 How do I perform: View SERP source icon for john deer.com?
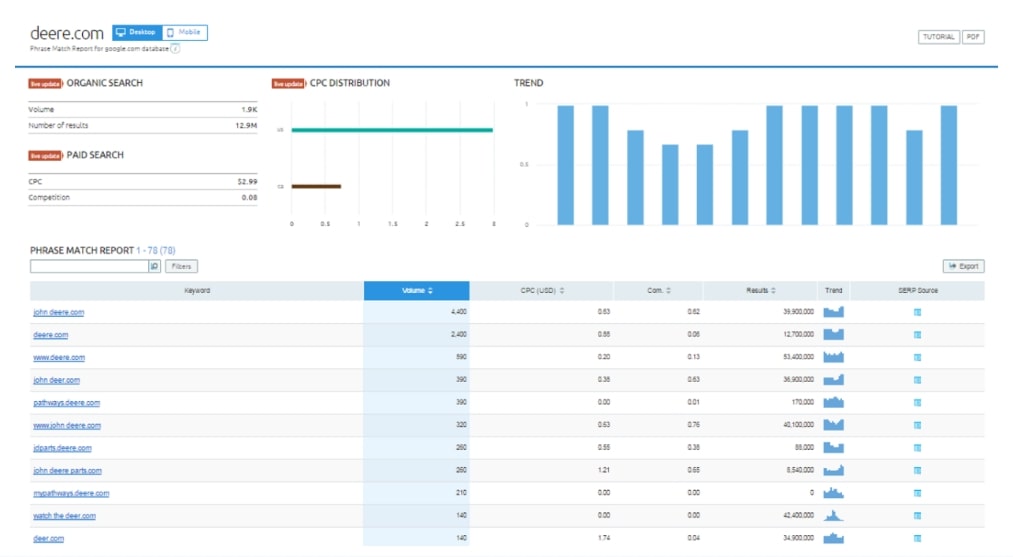coord(917,380)
